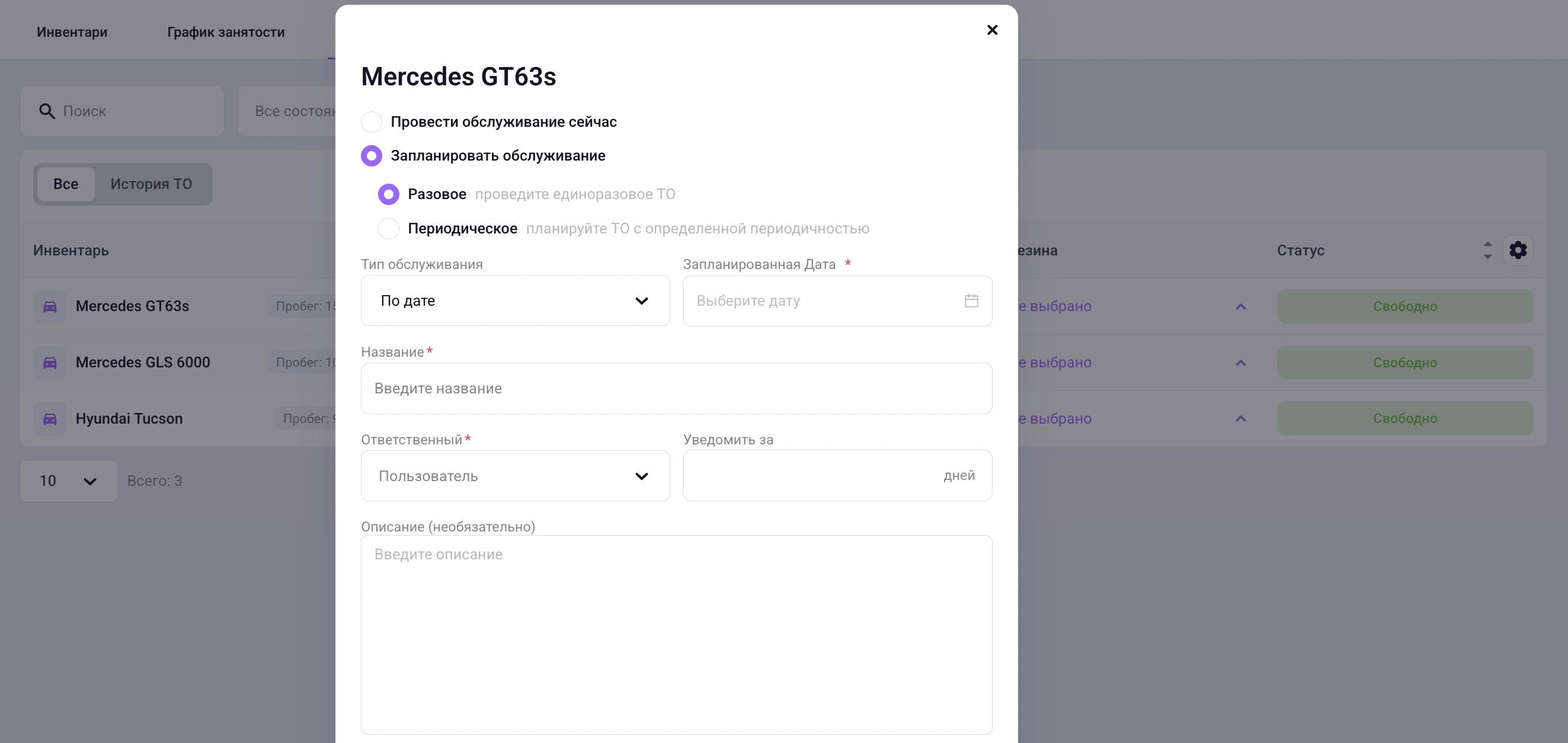
Task: Open 'Ответственный' user dropdown
Action: 515,476
